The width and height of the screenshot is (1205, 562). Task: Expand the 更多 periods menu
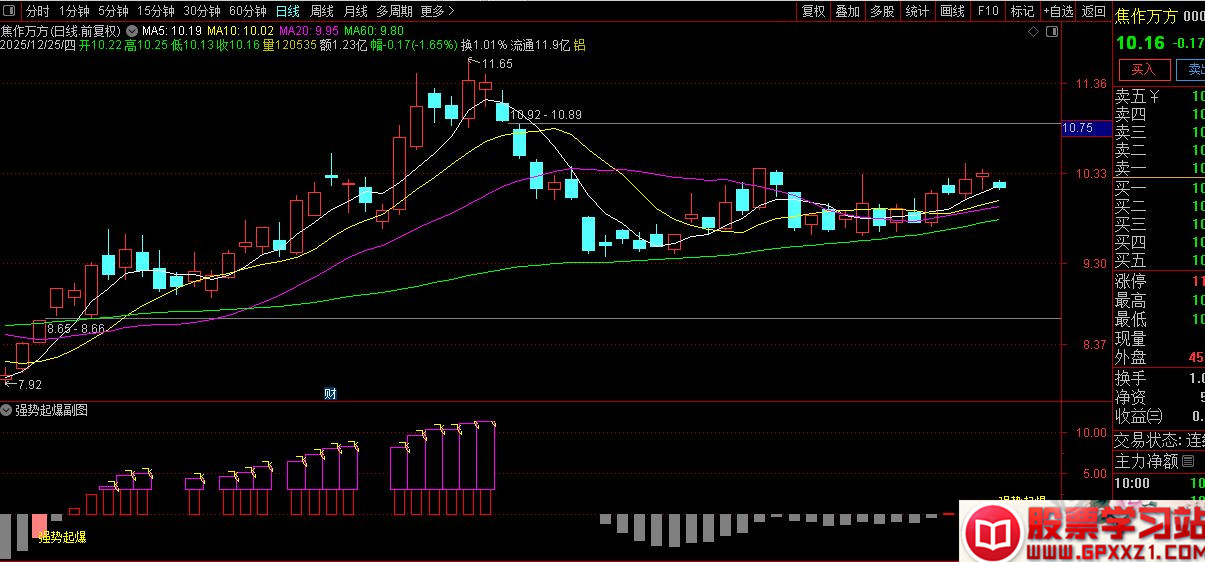(437, 11)
